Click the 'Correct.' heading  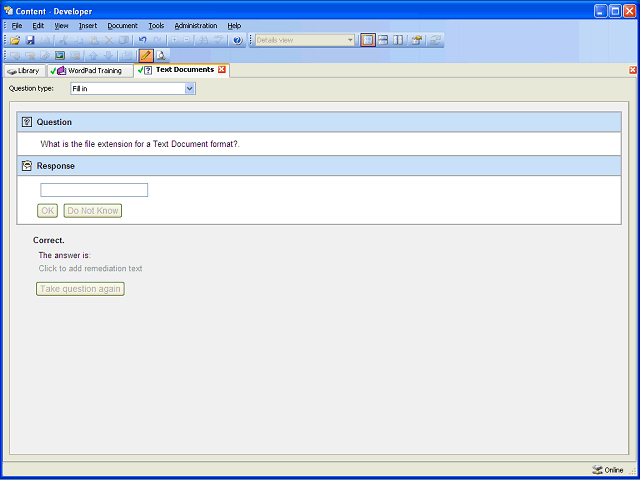pos(49,240)
